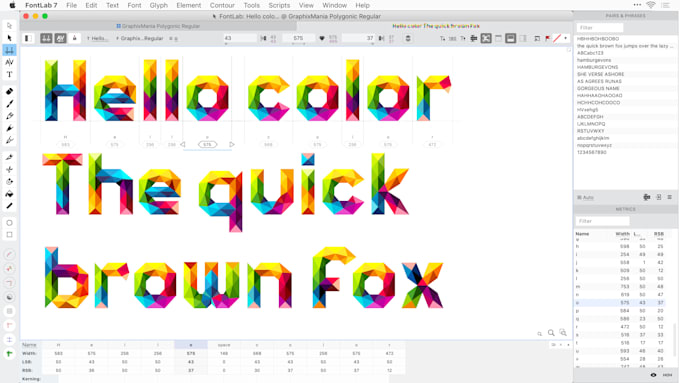Select the Rectangle tool
This screenshot has width=680, height=383.
pos(10,235)
